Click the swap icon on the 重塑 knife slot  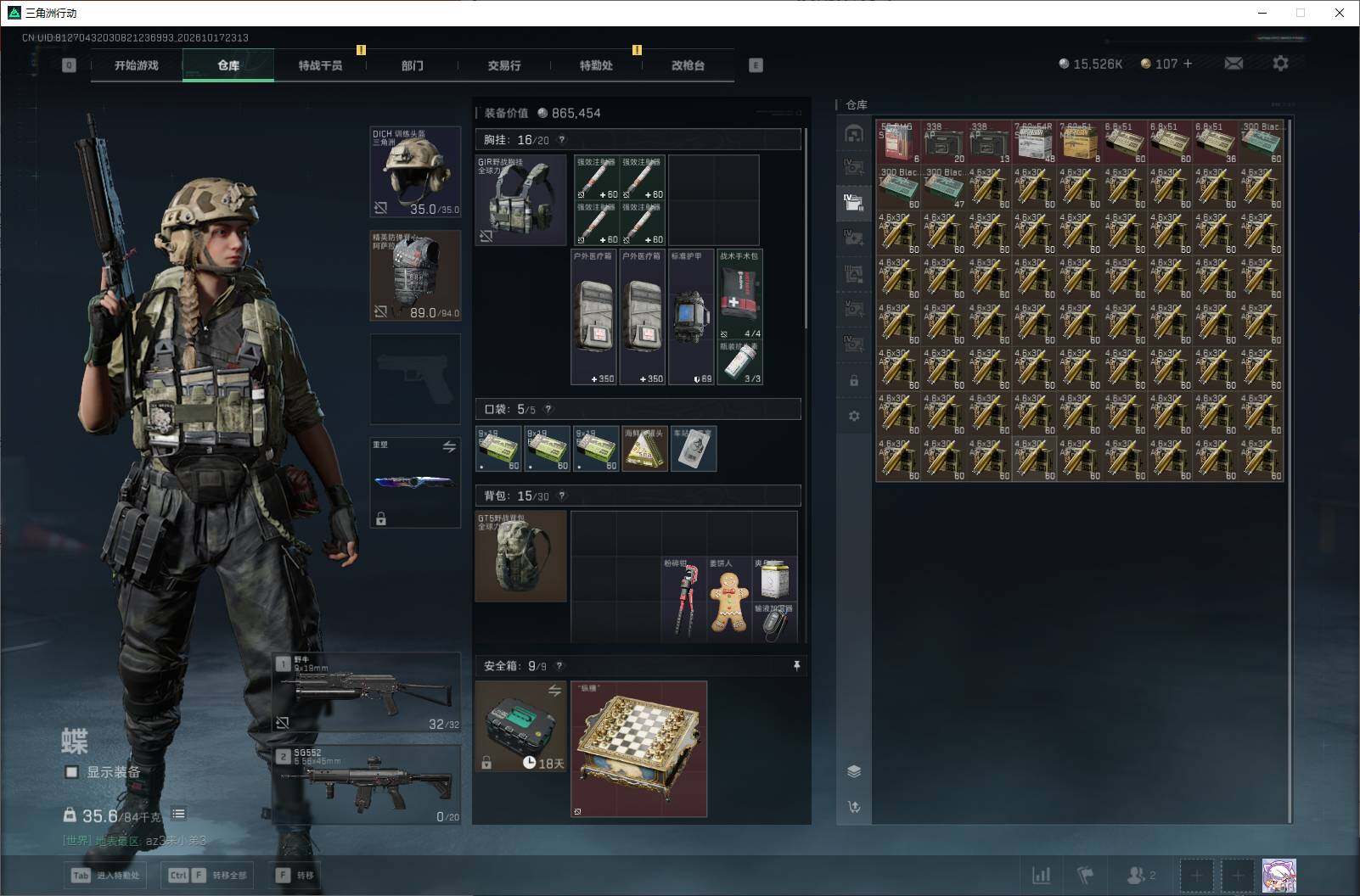449,446
